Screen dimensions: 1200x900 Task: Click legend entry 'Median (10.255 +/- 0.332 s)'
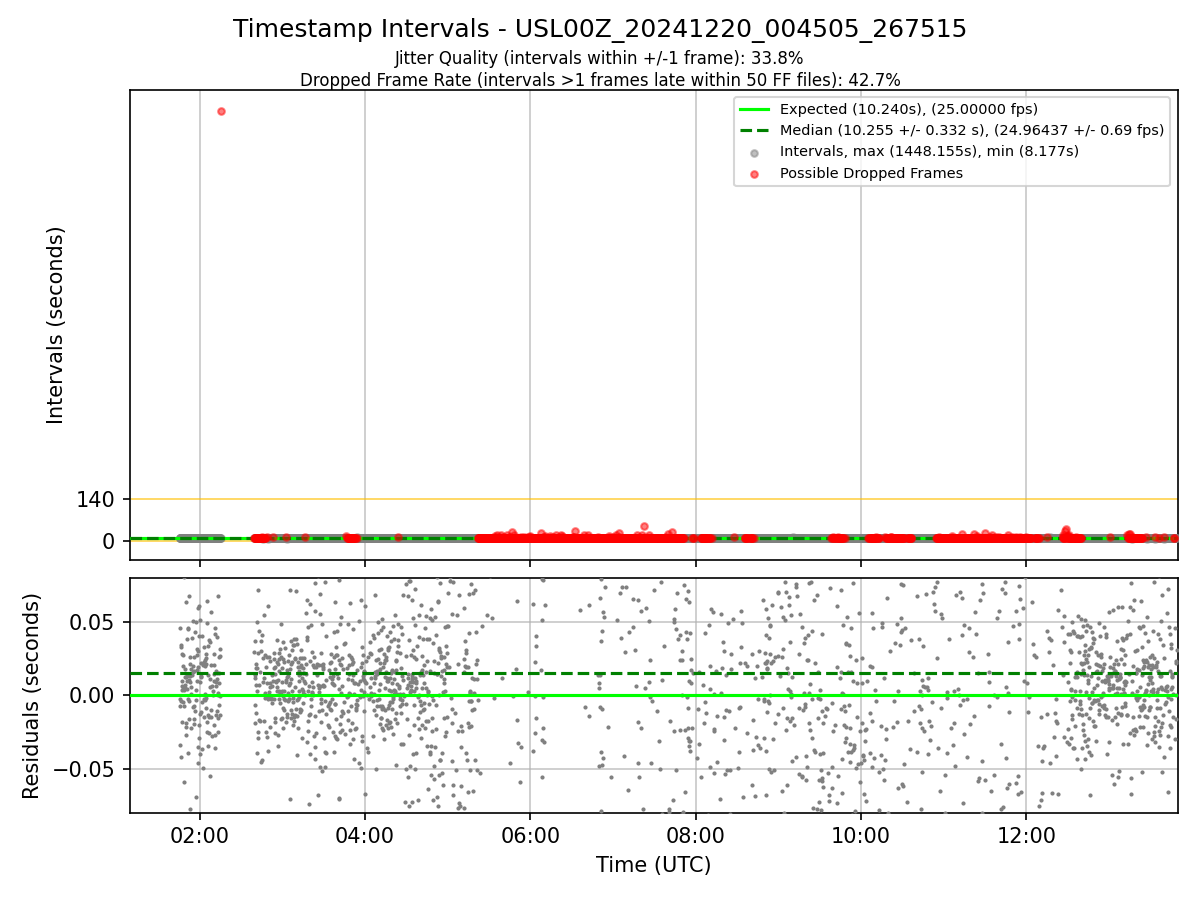(972, 130)
